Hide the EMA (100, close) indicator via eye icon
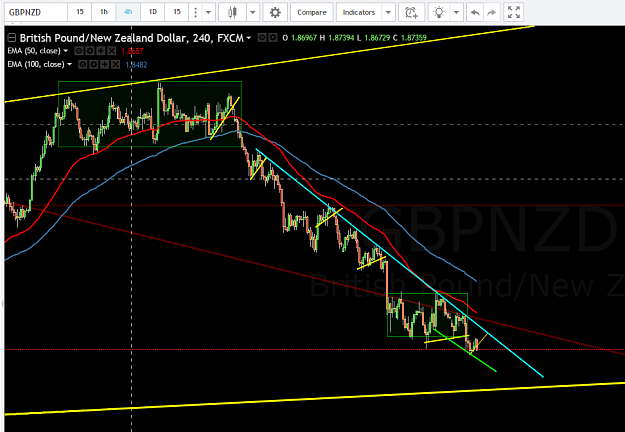Viewport: 625px width, 432px height. 83,65
